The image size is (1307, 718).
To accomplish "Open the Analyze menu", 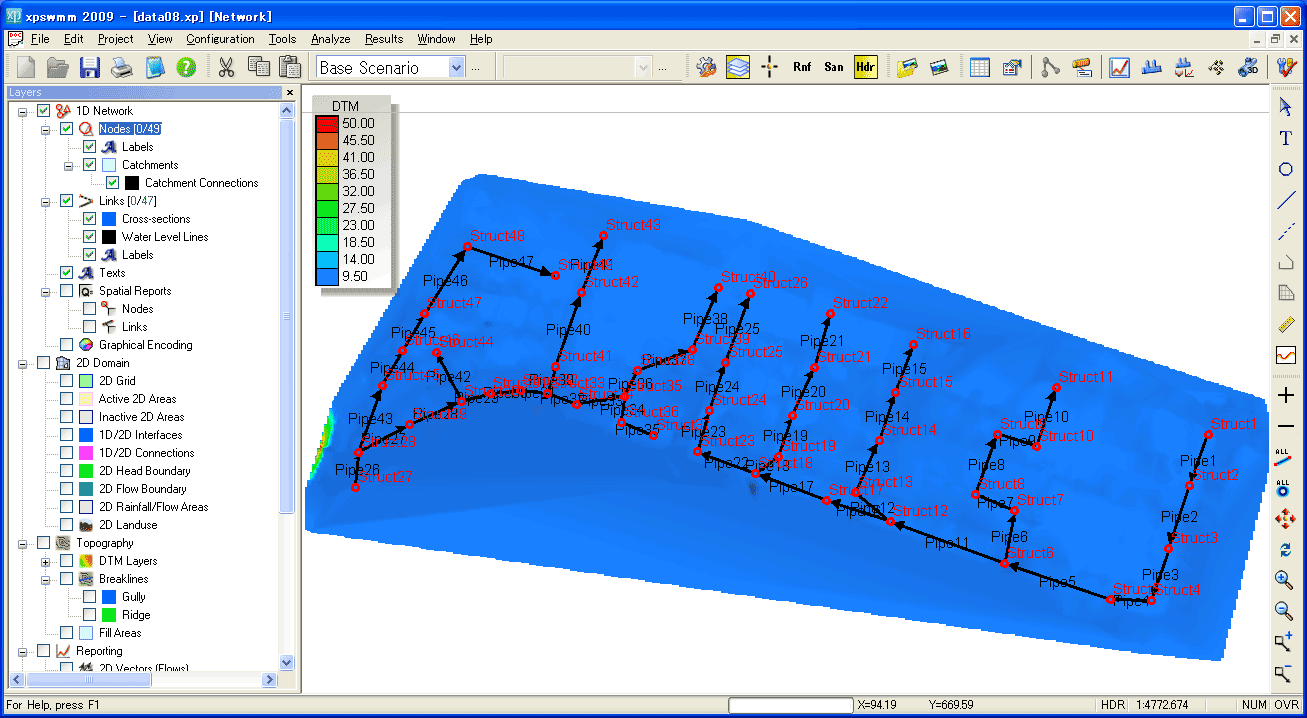I will point(330,39).
